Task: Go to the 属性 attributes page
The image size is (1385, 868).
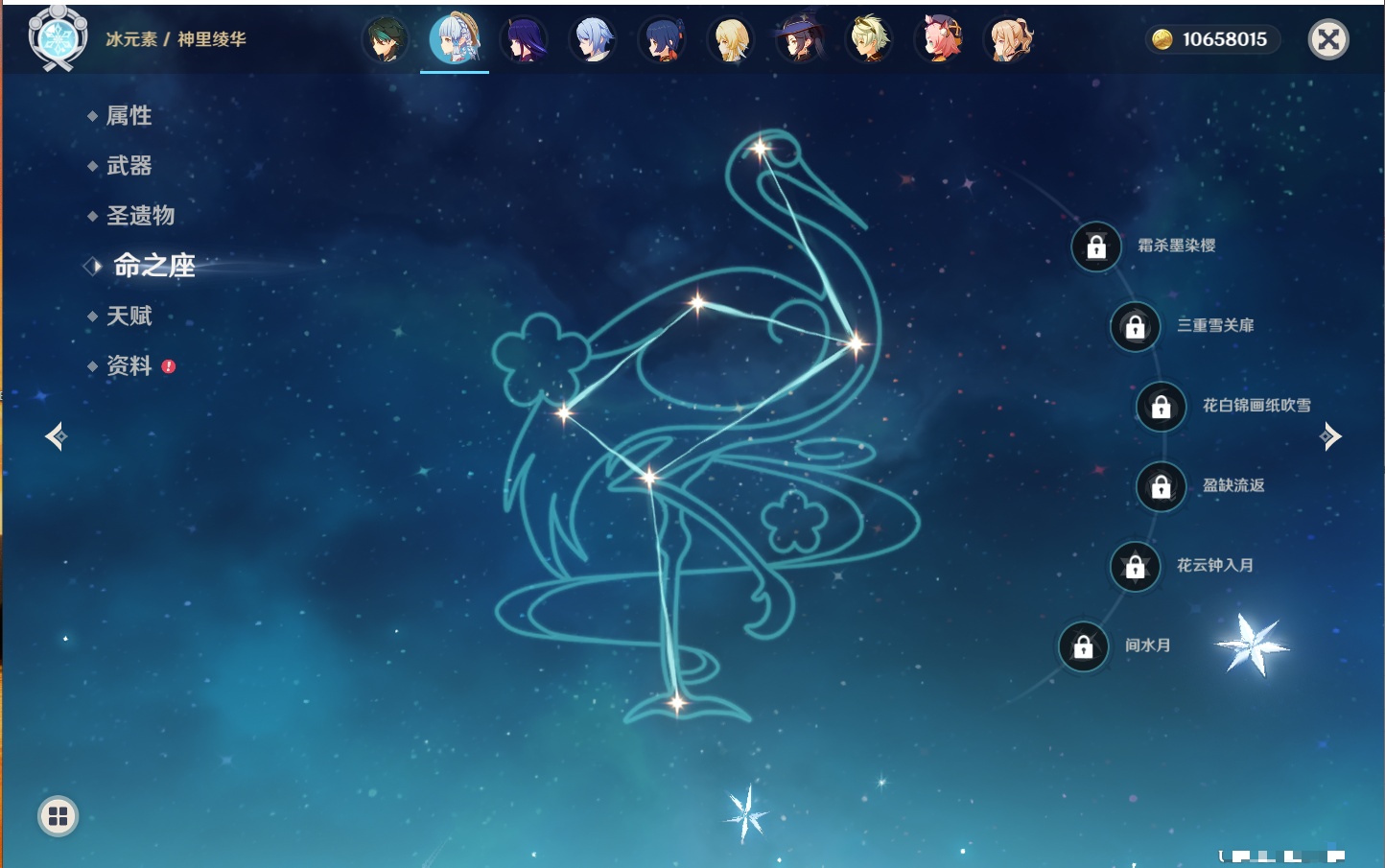Action: [129, 116]
